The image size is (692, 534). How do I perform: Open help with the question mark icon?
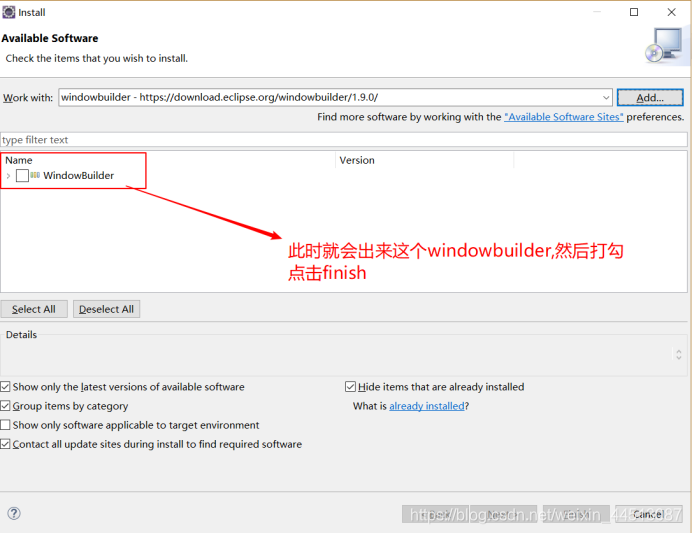14,514
